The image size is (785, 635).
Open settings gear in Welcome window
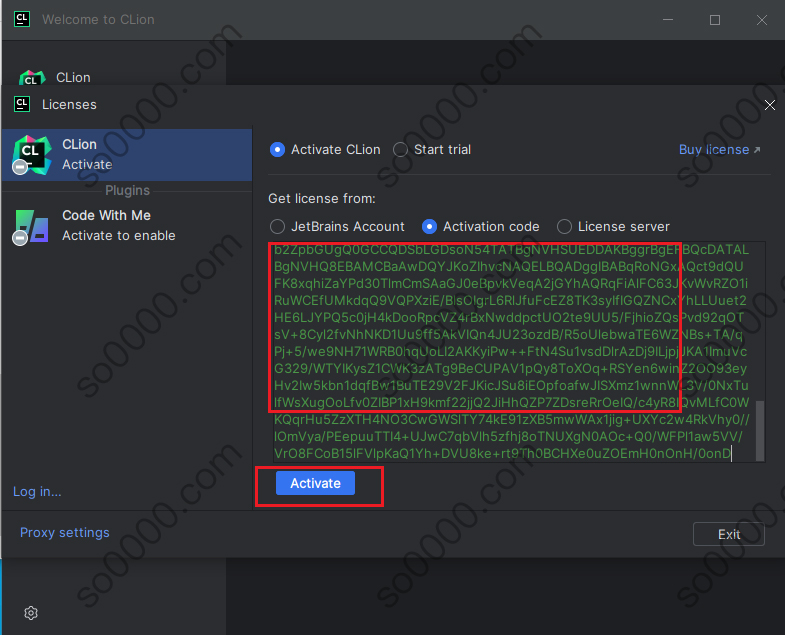(x=31, y=613)
